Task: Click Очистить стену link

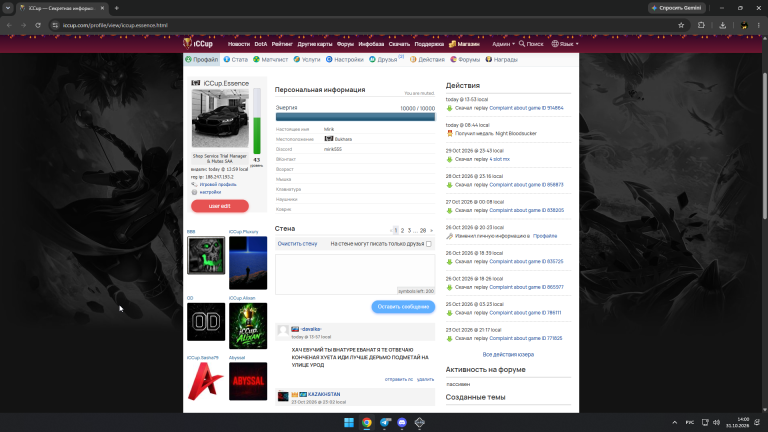Action: [x=297, y=244]
